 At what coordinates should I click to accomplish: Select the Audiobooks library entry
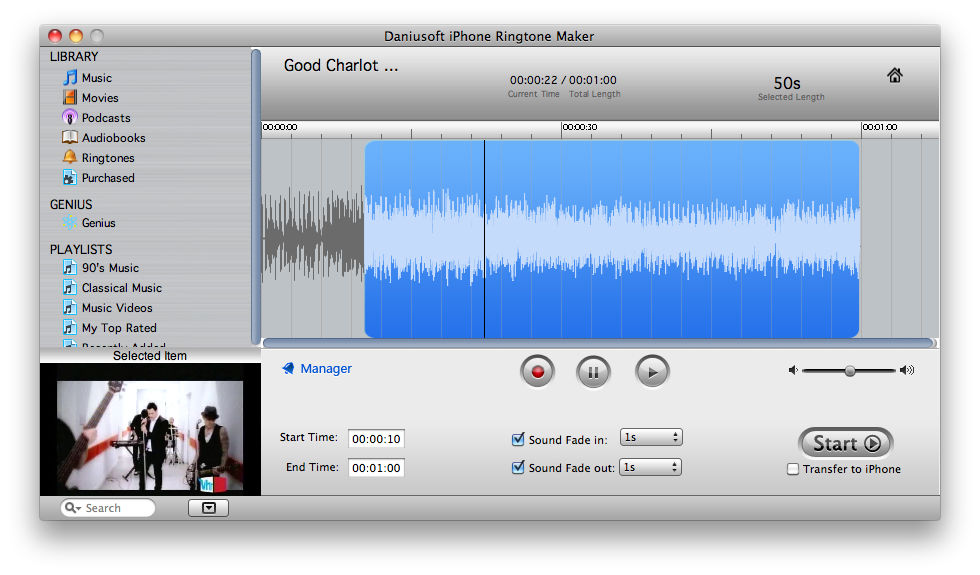tap(114, 138)
